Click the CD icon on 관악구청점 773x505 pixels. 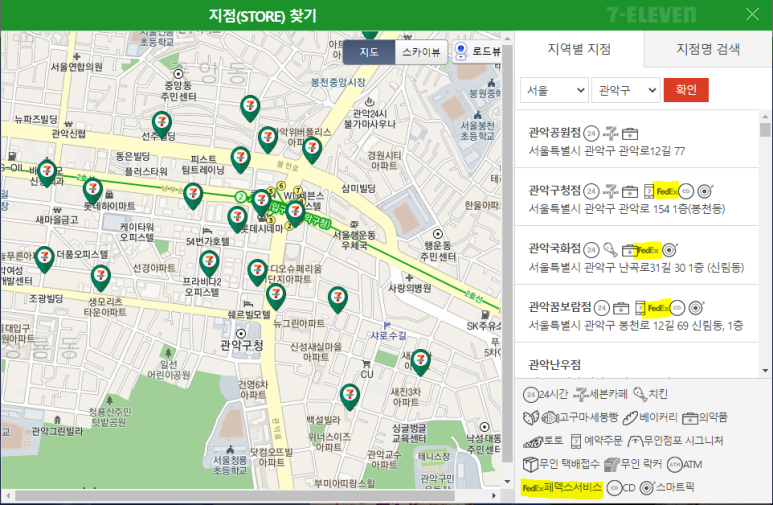pyautogui.click(x=686, y=191)
